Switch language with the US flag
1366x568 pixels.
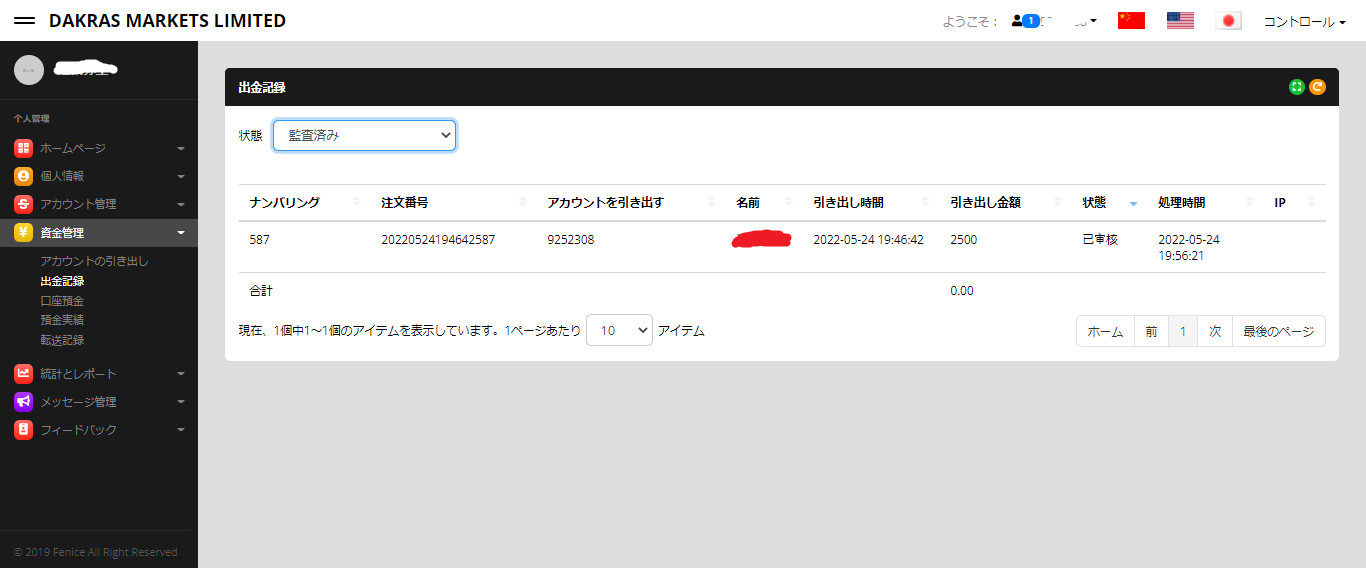[x=1180, y=21]
